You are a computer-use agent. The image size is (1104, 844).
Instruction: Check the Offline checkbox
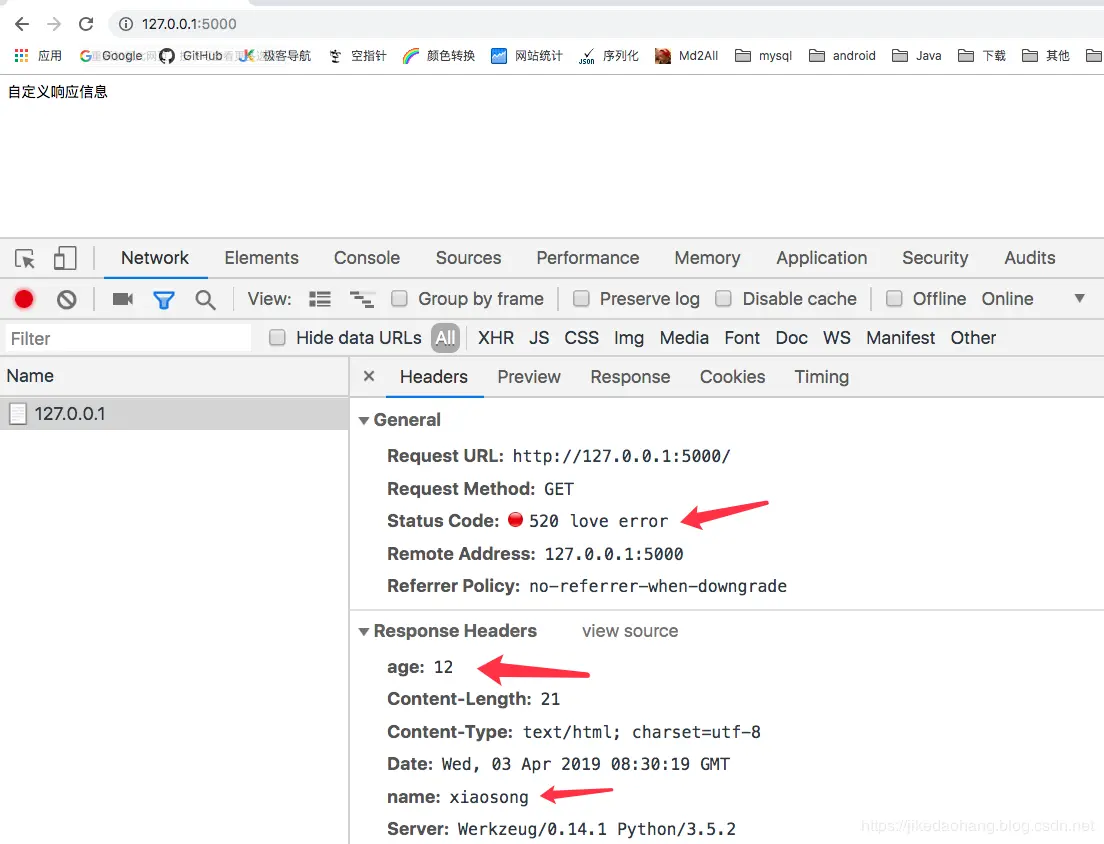pyautogui.click(x=894, y=298)
